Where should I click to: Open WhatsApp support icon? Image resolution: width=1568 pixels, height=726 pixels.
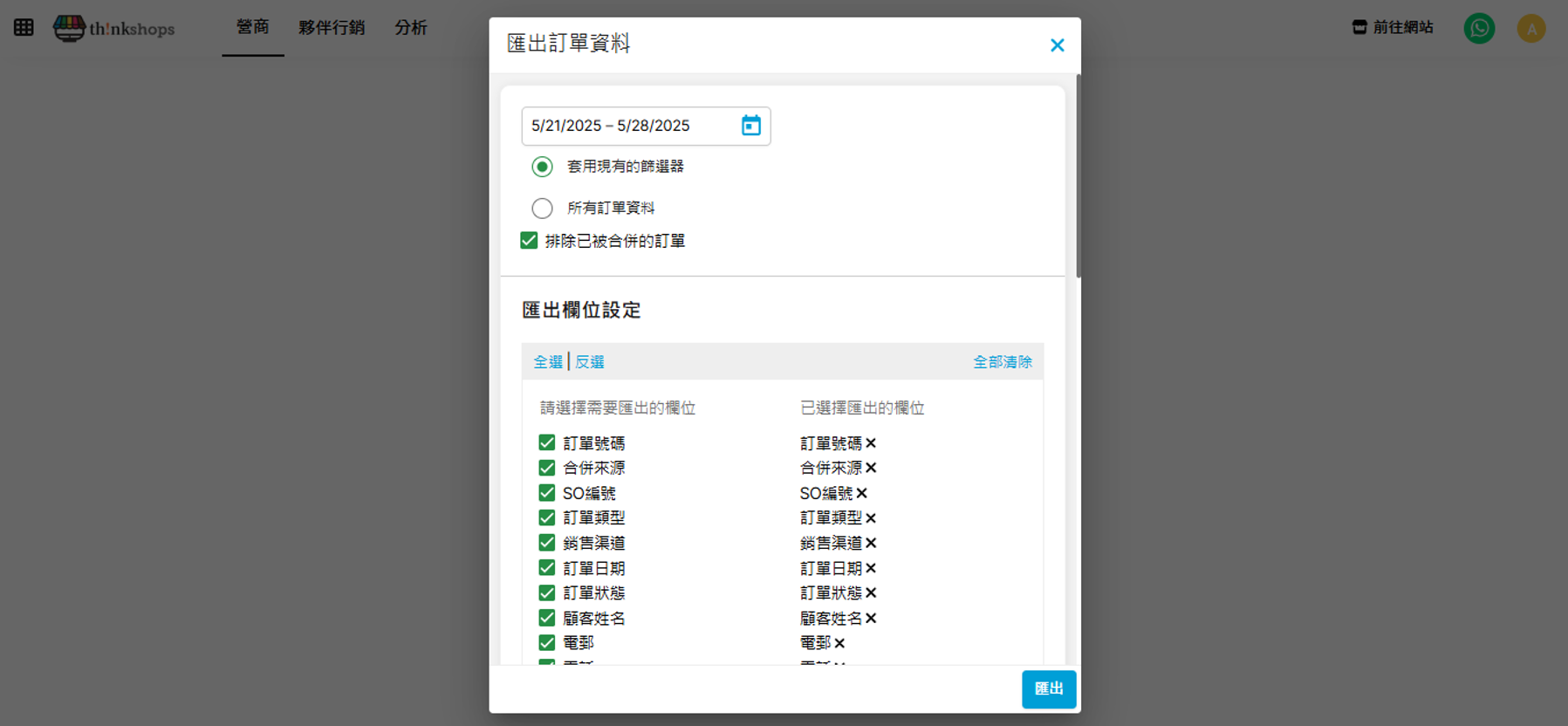1479,28
